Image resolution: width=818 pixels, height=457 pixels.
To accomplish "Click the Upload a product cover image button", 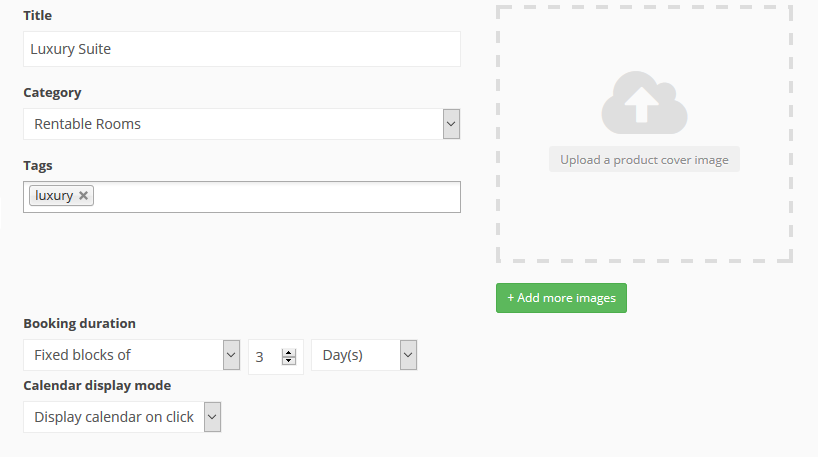I will click(644, 160).
